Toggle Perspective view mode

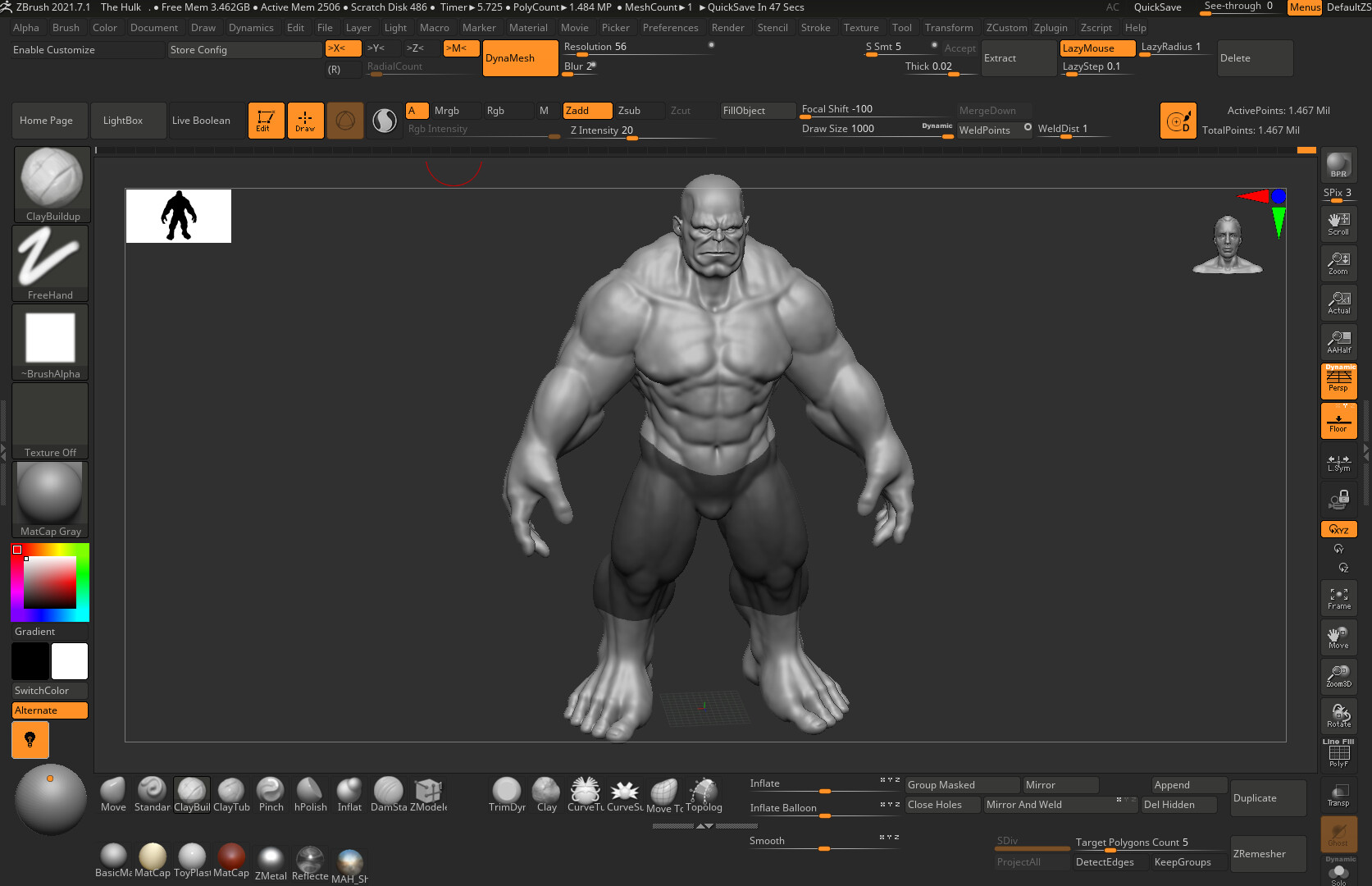(x=1338, y=380)
